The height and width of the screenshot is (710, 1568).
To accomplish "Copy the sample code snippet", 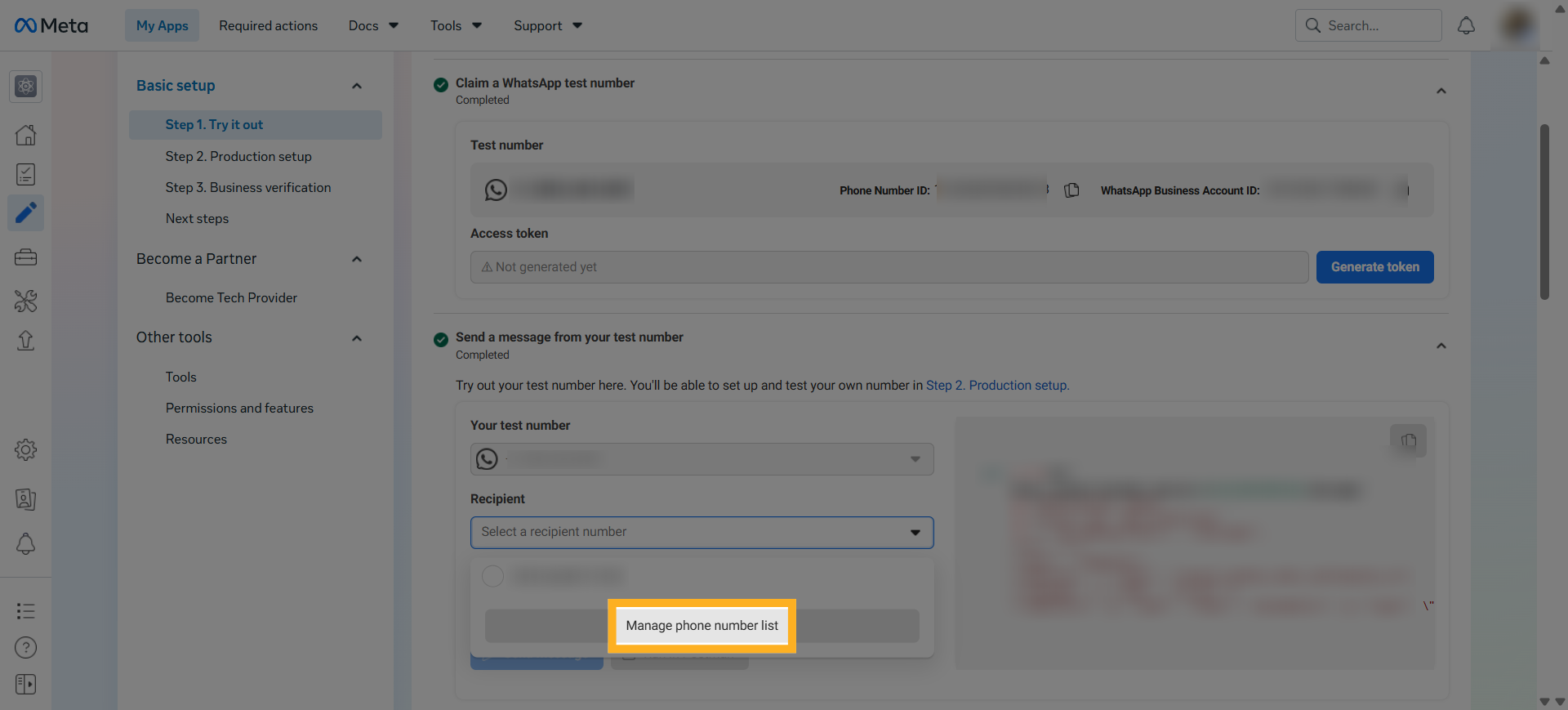I will pyautogui.click(x=1408, y=441).
